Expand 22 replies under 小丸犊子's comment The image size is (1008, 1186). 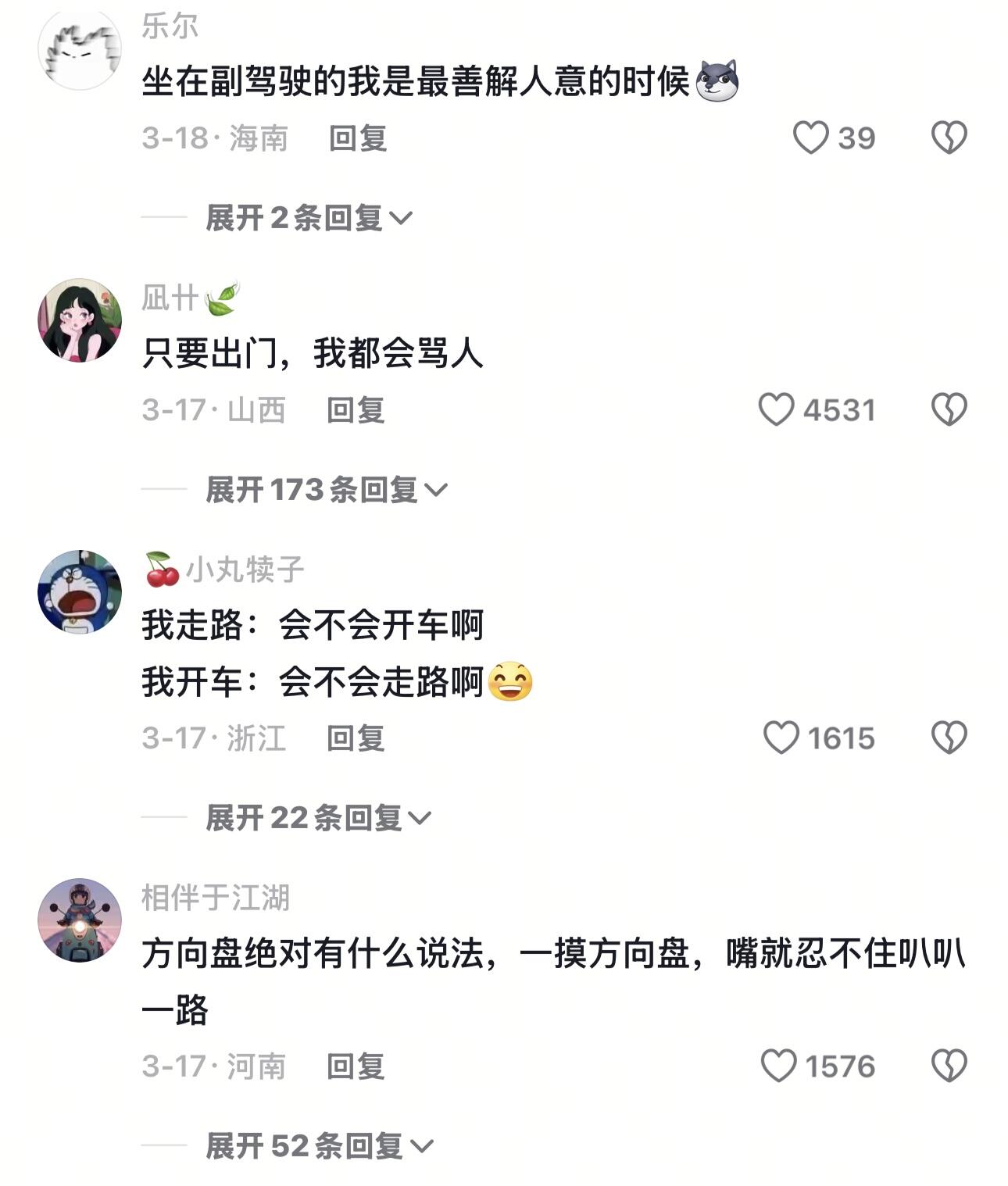(319, 818)
